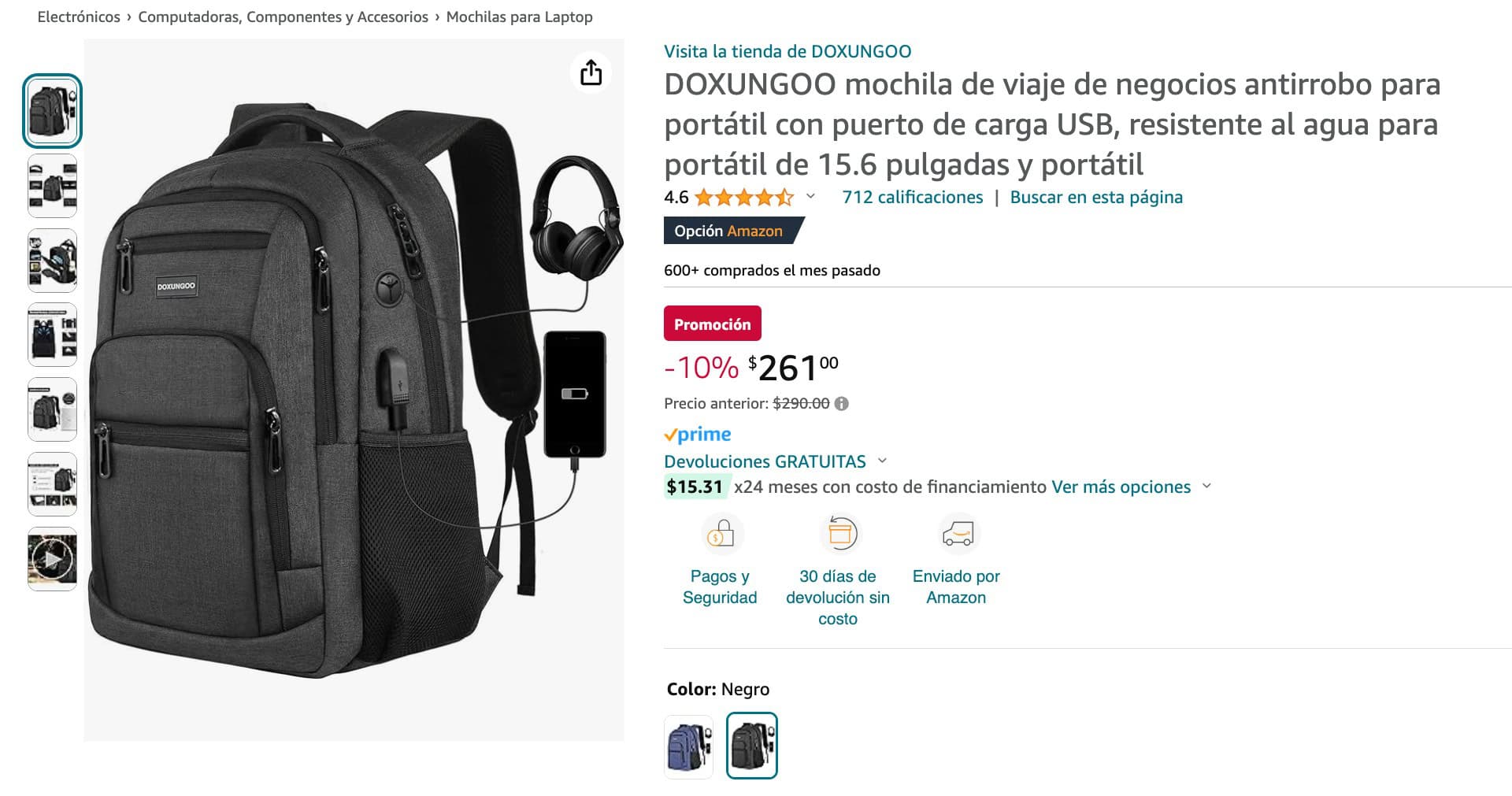The height and width of the screenshot is (796, 1512).
Task: Click the info icon beside Precio anterior
Action: [842, 404]
